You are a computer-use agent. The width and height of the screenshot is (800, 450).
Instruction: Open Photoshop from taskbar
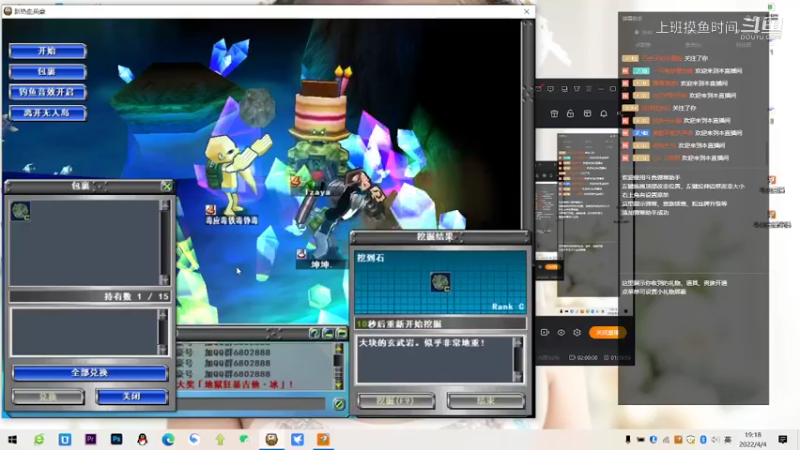[x=116, y=439]
